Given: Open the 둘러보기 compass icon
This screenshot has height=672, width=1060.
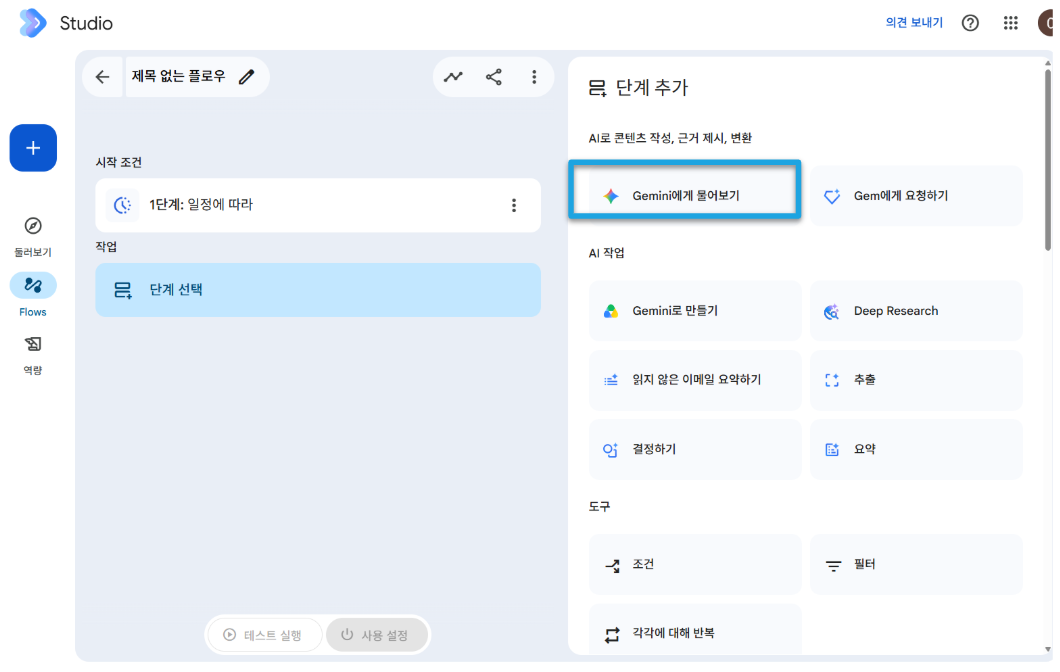Looking at the screenshot, I should pyautogui.click(x=33, y=226).
